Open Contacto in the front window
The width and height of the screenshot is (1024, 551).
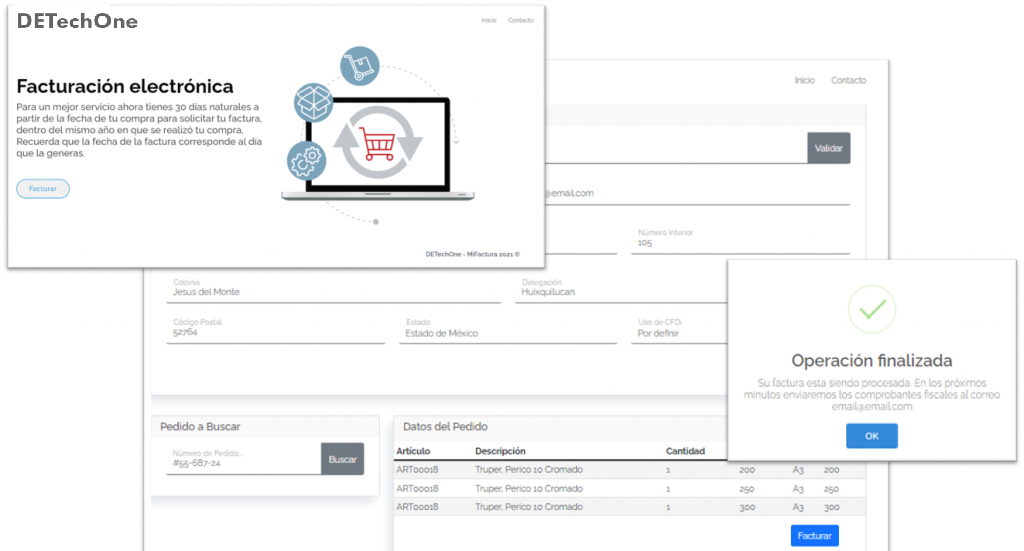pos(520,20)
